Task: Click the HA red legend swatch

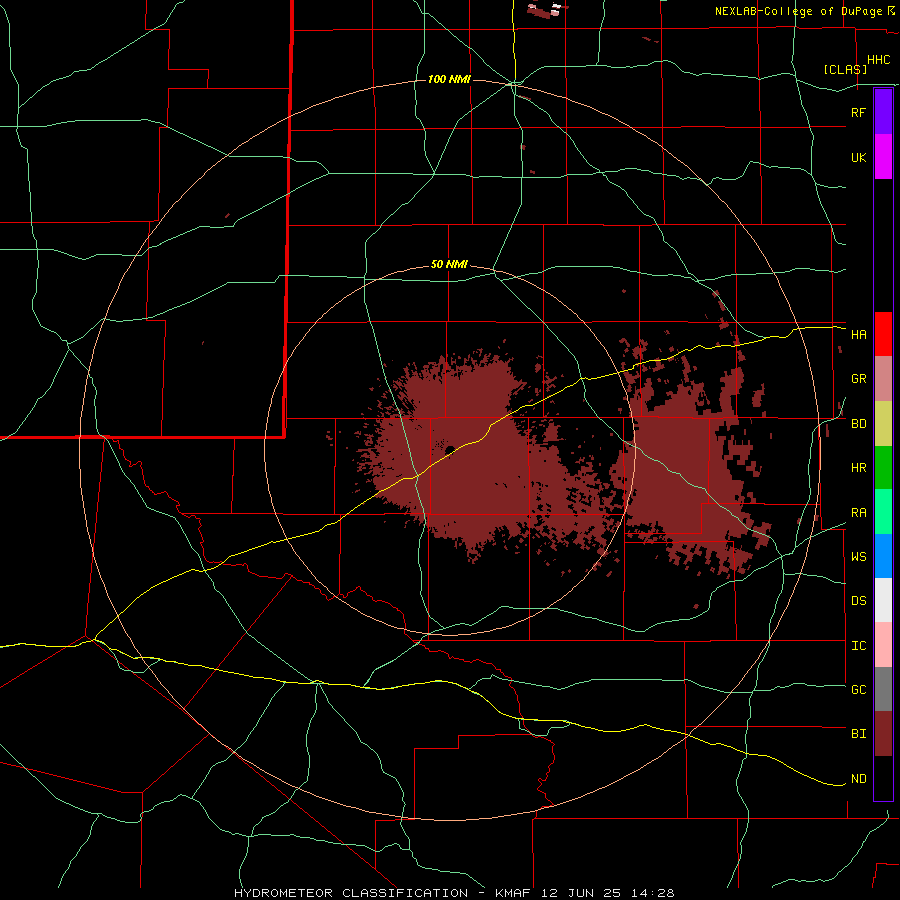Action: (x=883, y=334)
